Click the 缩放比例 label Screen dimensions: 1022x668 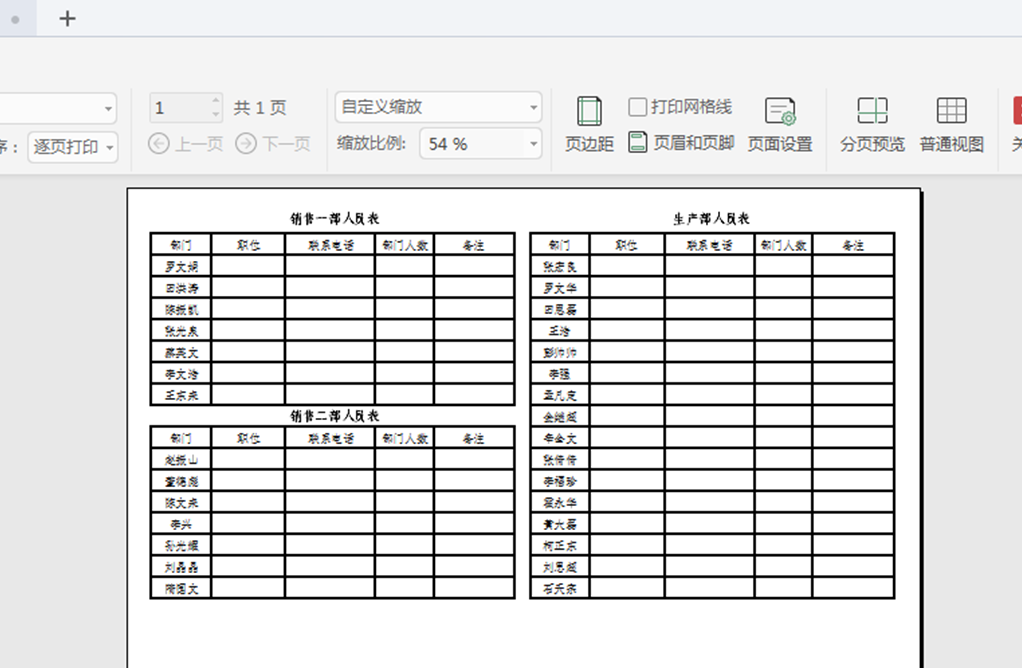[372, 143]
